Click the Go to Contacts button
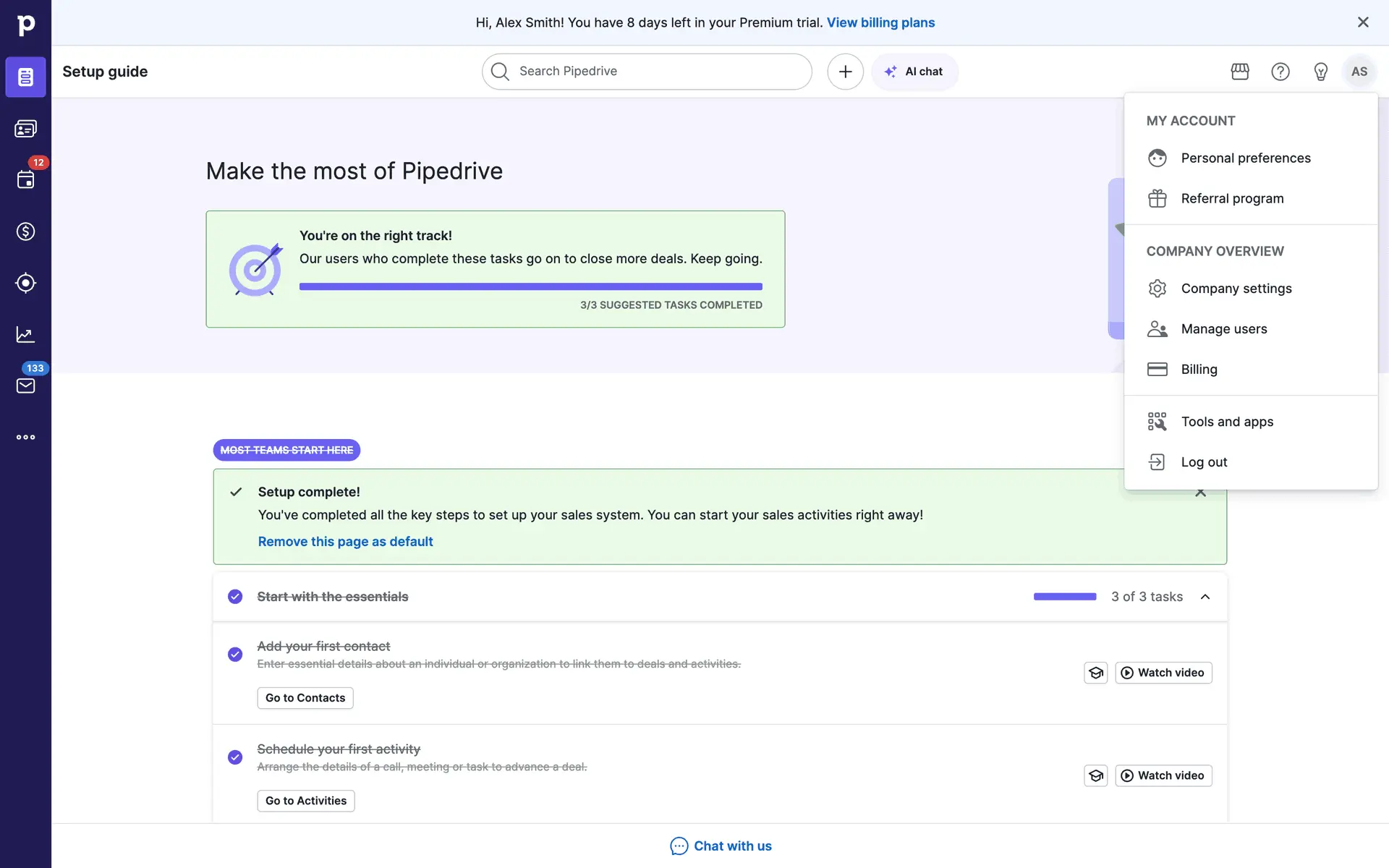 (305, 698)
